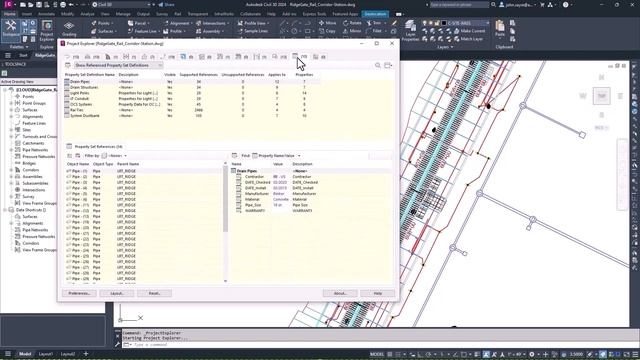Open the workspace Civil 3D dropdown
Viewport: 640px width, 360px height.
[x=121, y=4]
